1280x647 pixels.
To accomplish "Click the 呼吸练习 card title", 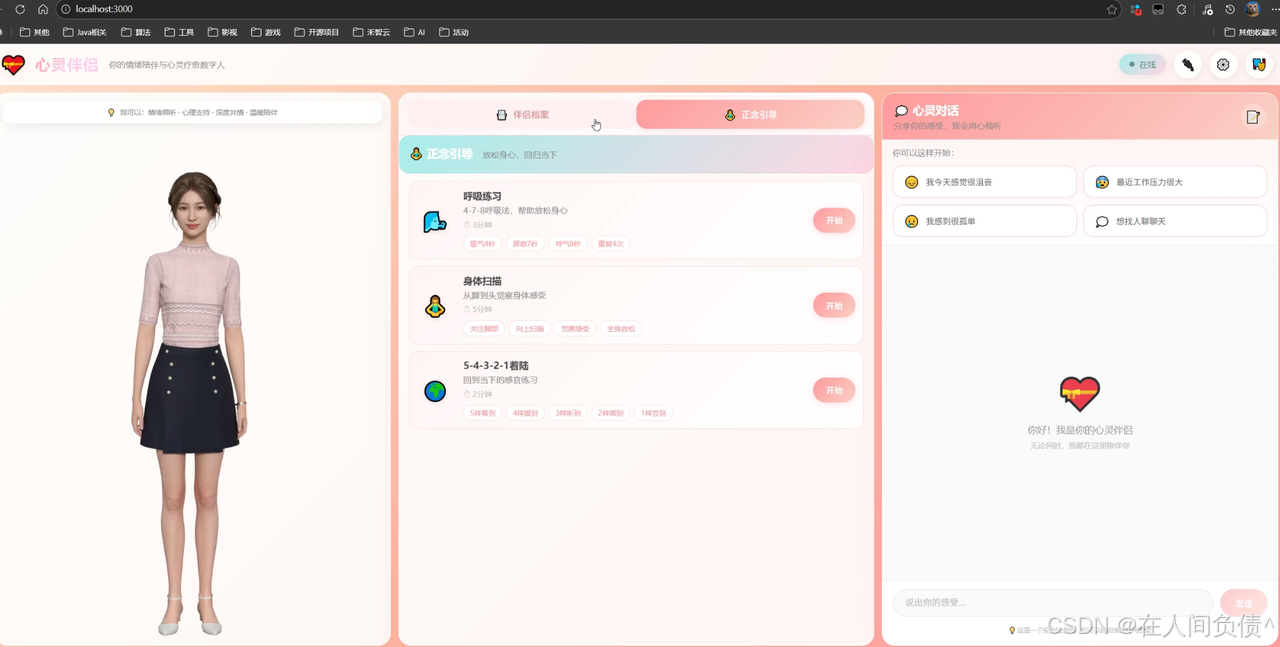I will (482, 197).
